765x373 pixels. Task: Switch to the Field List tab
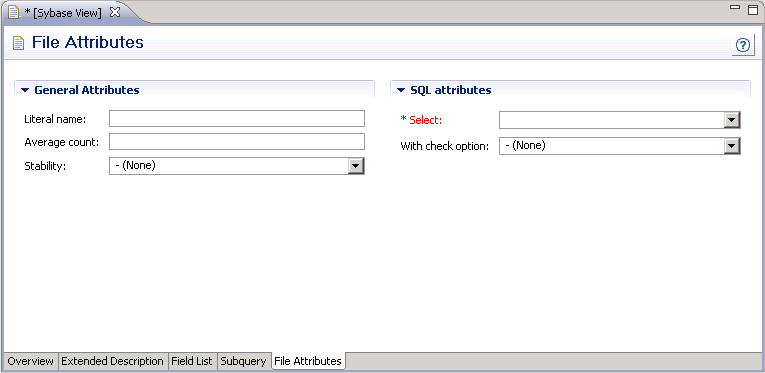(192, 361)
